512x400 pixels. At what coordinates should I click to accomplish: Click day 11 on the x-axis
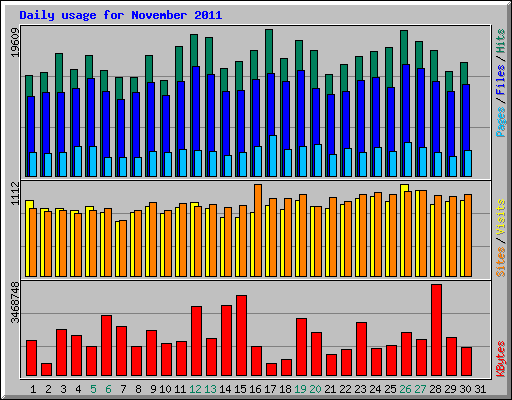pyautogui.click(x=180, y=389)
